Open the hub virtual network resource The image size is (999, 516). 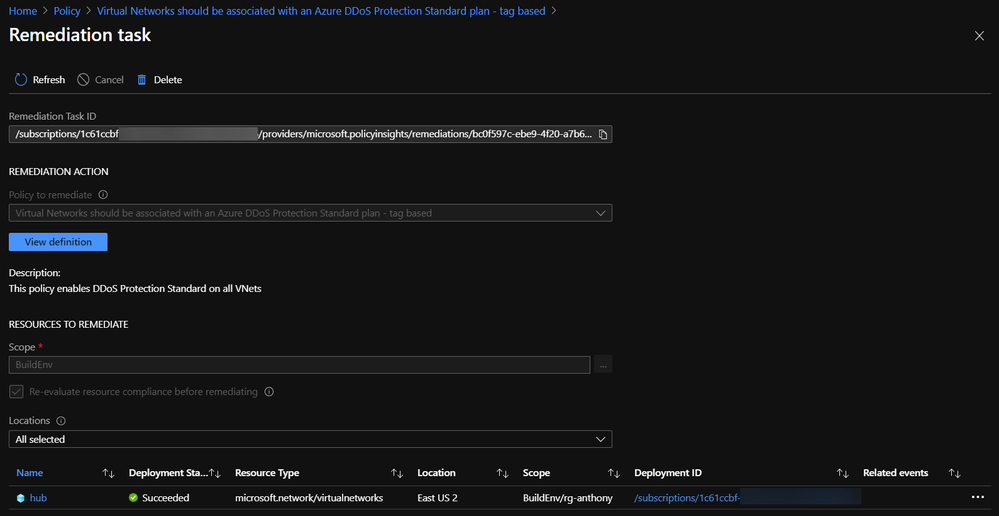(39, 497)
